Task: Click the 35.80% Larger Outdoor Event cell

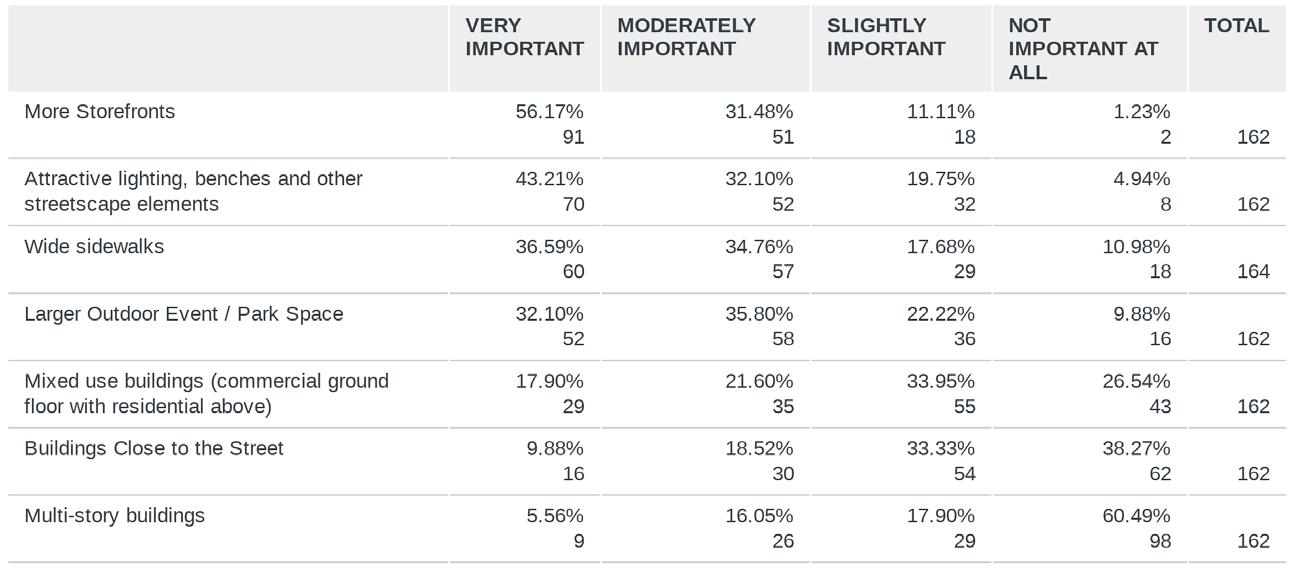Action: tap(759, 314)
